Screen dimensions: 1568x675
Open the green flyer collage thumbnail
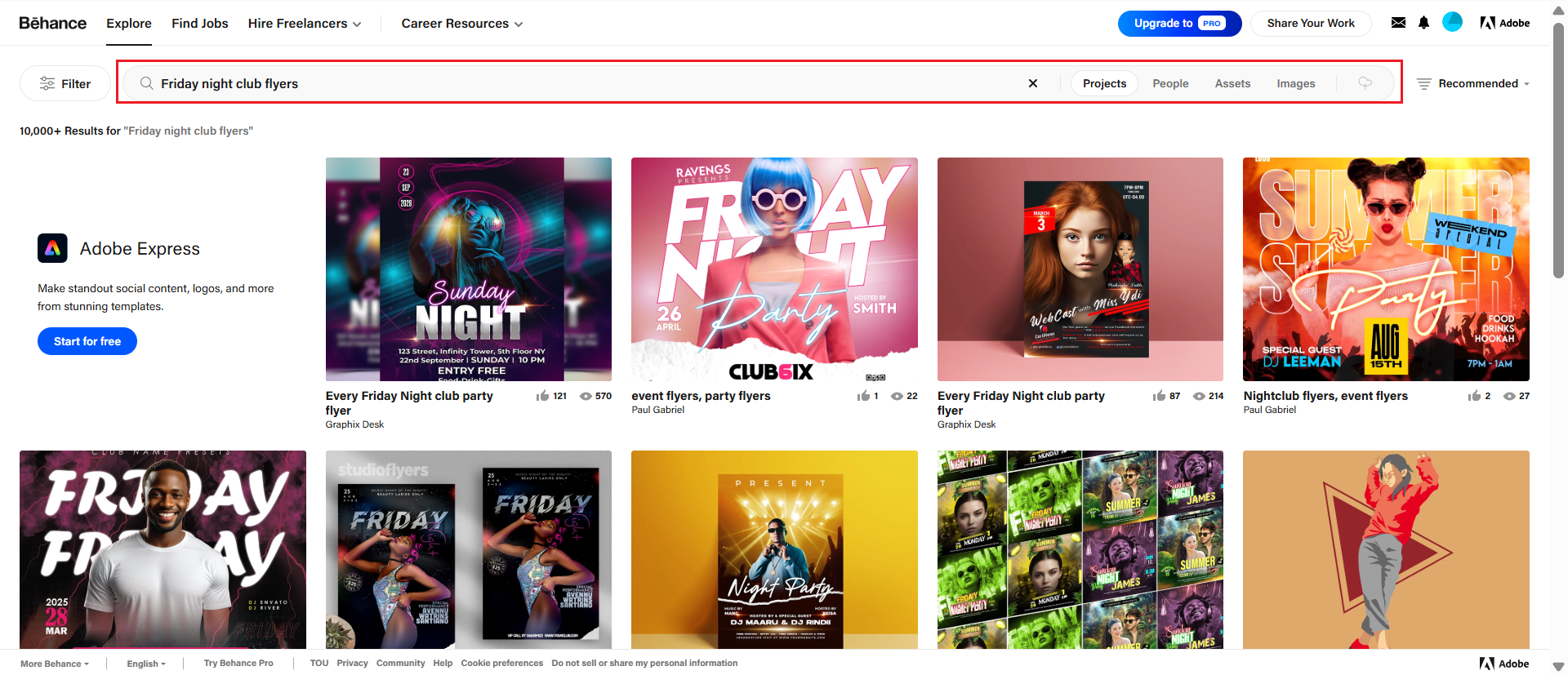(x=1080, y=549)
